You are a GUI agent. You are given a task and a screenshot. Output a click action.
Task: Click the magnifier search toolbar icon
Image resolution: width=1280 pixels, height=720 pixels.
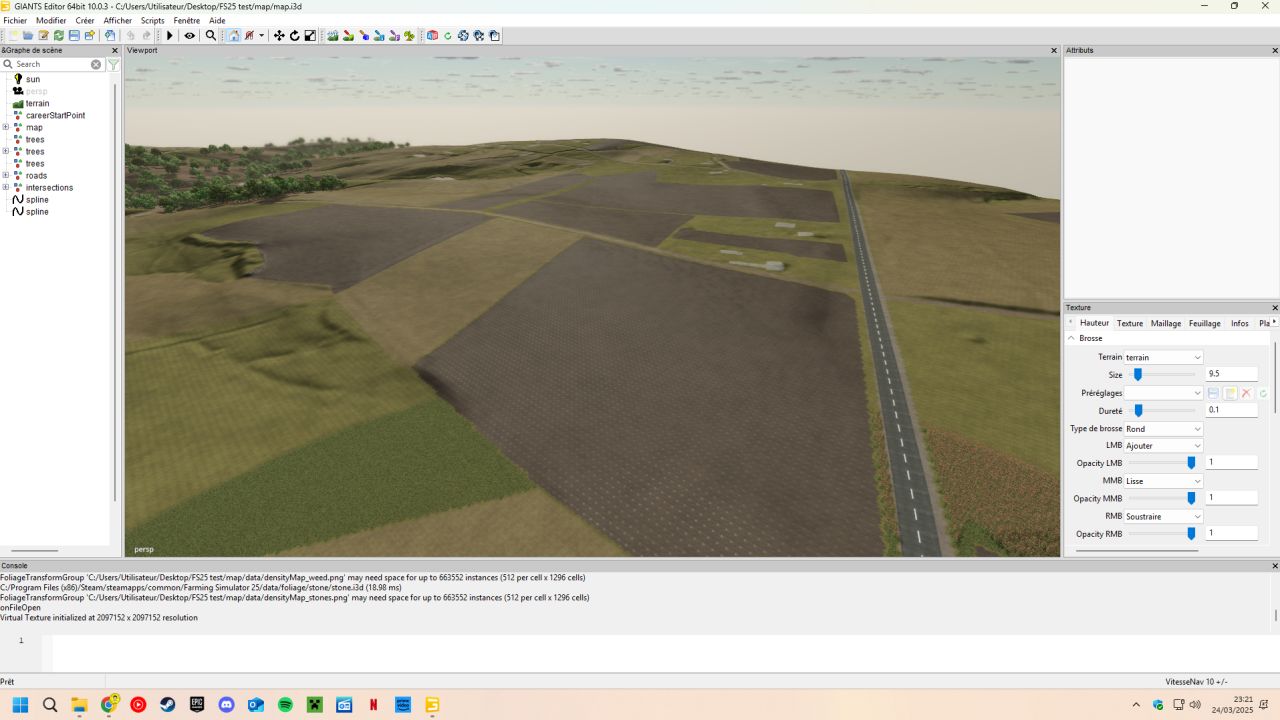pos(211,35)
